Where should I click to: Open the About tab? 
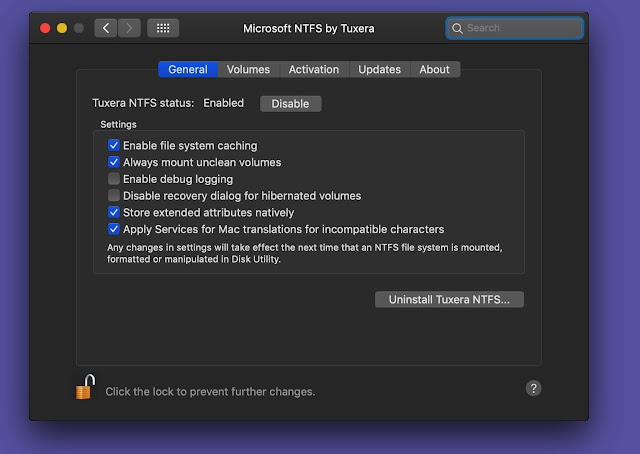tap(434, 70)
